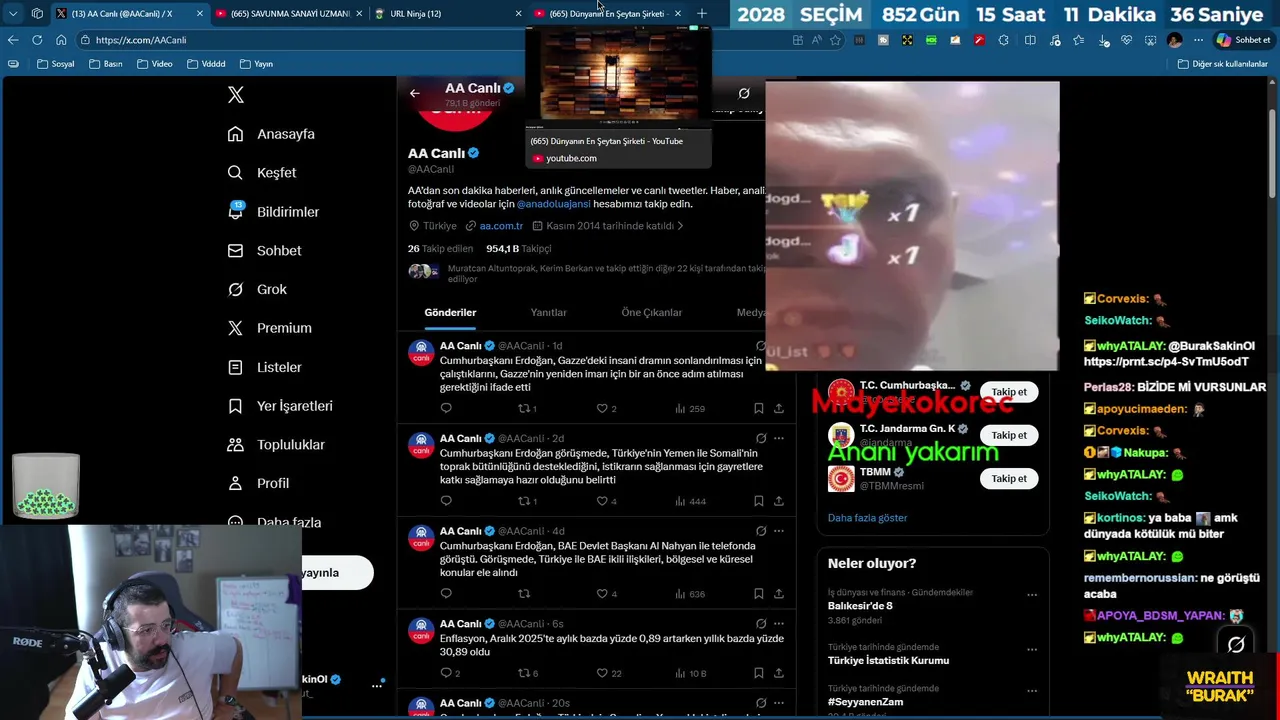
Task: Switch to the Gönderiler tab
Action: click(450, 313)
